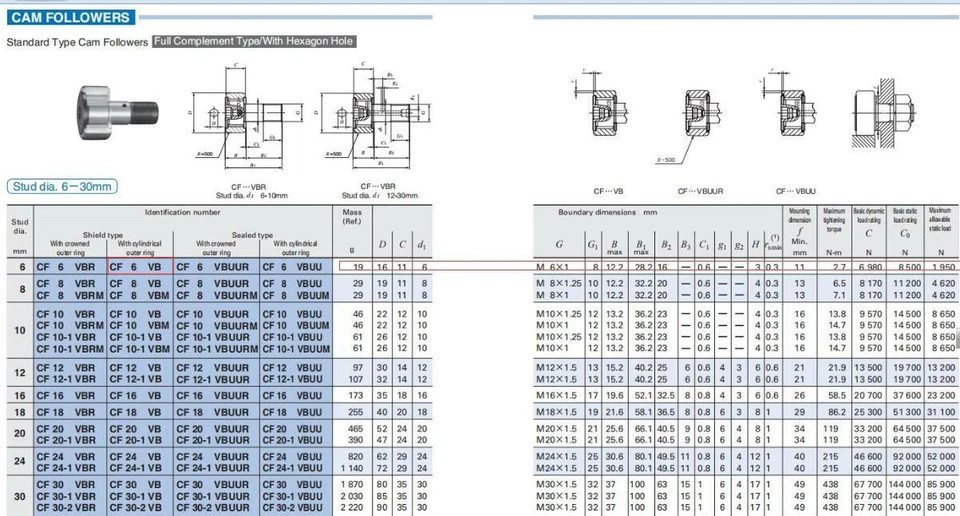960x516 pixels.
Task: Select cell 'CF 12 VBR'
Action: click(x=66, y=368)
